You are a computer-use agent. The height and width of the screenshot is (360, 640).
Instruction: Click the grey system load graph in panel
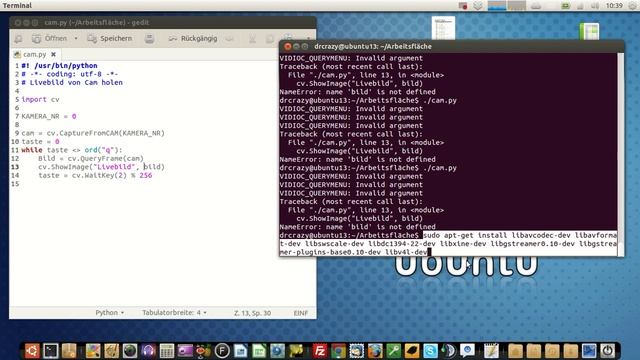click(516, 6)
